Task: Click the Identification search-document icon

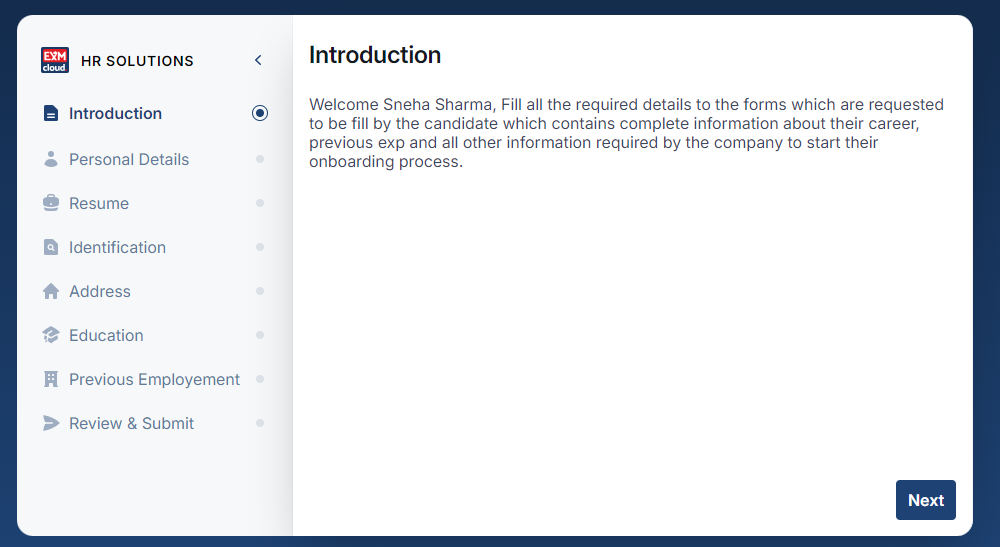Action: [51, 247]
